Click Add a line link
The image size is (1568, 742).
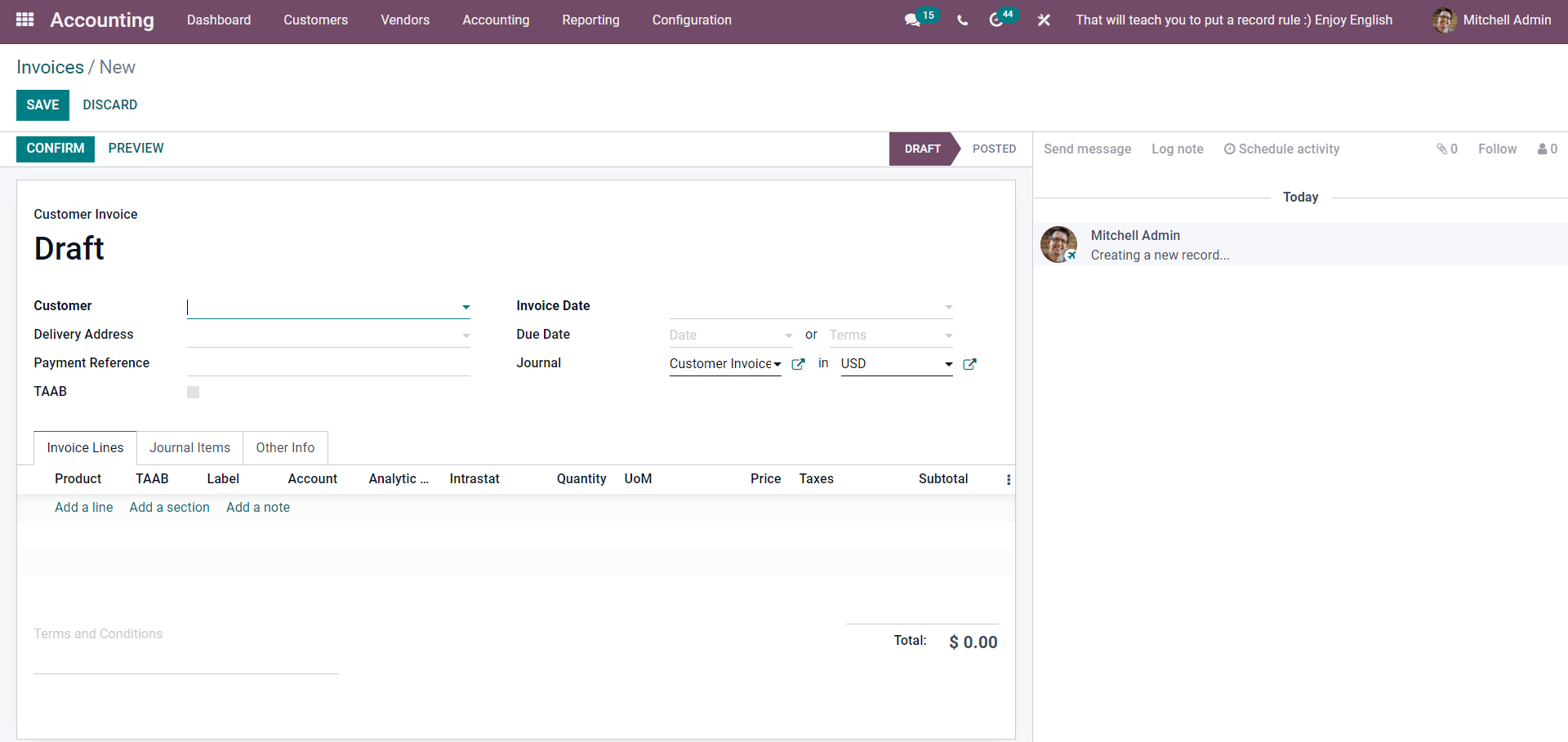click(83, 508)
